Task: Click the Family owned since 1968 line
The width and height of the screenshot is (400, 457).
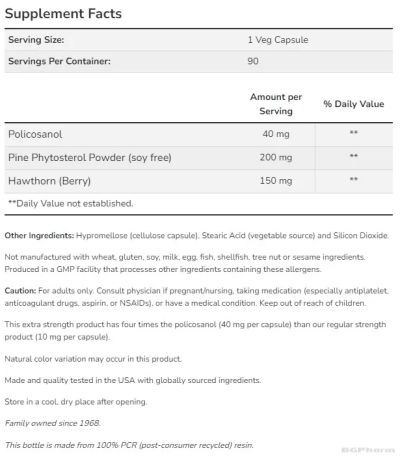Action: (x=53, y=423)
